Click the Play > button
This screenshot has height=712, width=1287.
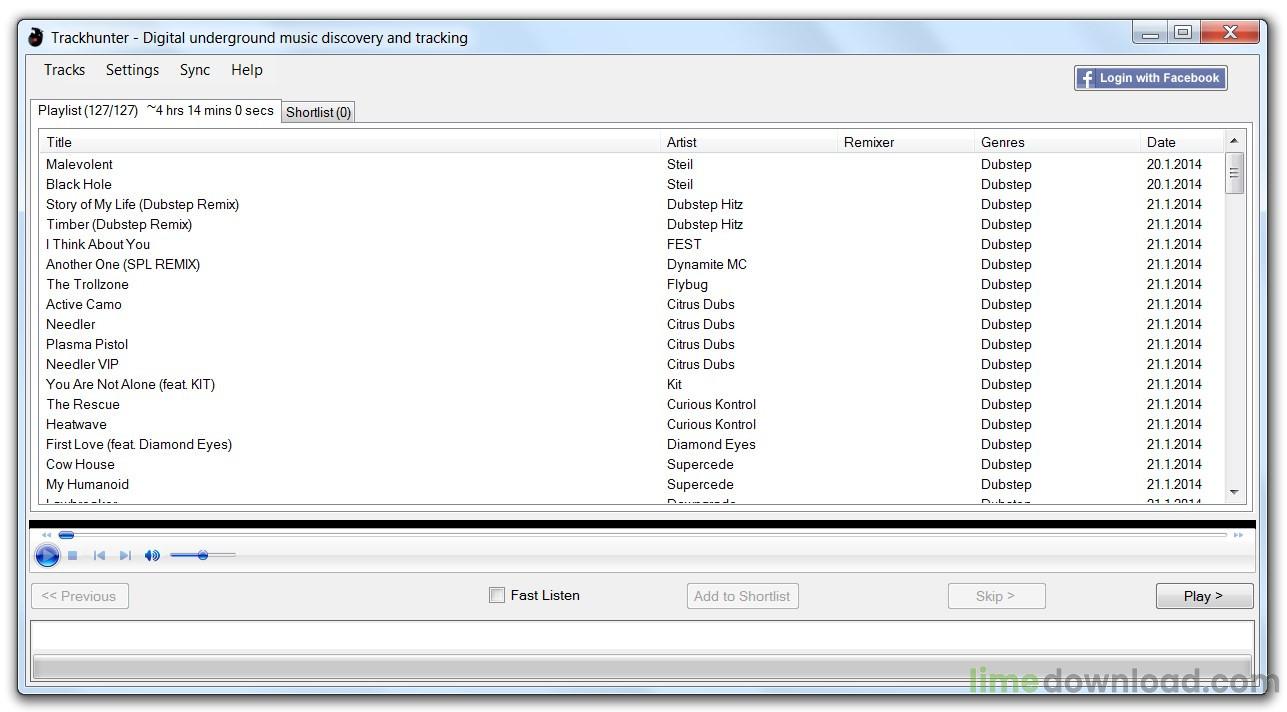point(1203,596)
